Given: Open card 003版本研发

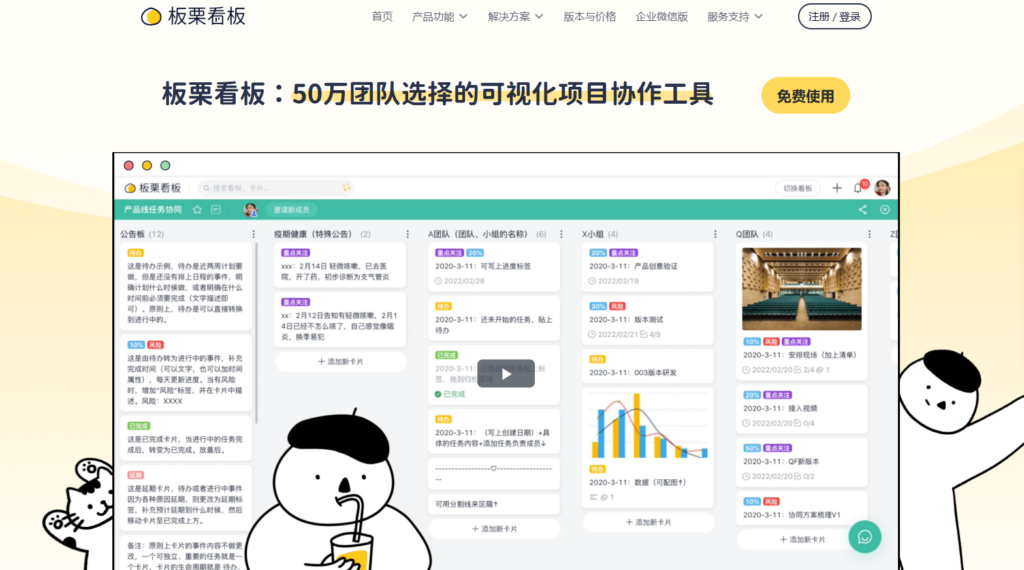Looking at the screenshot, I should 648,366.
